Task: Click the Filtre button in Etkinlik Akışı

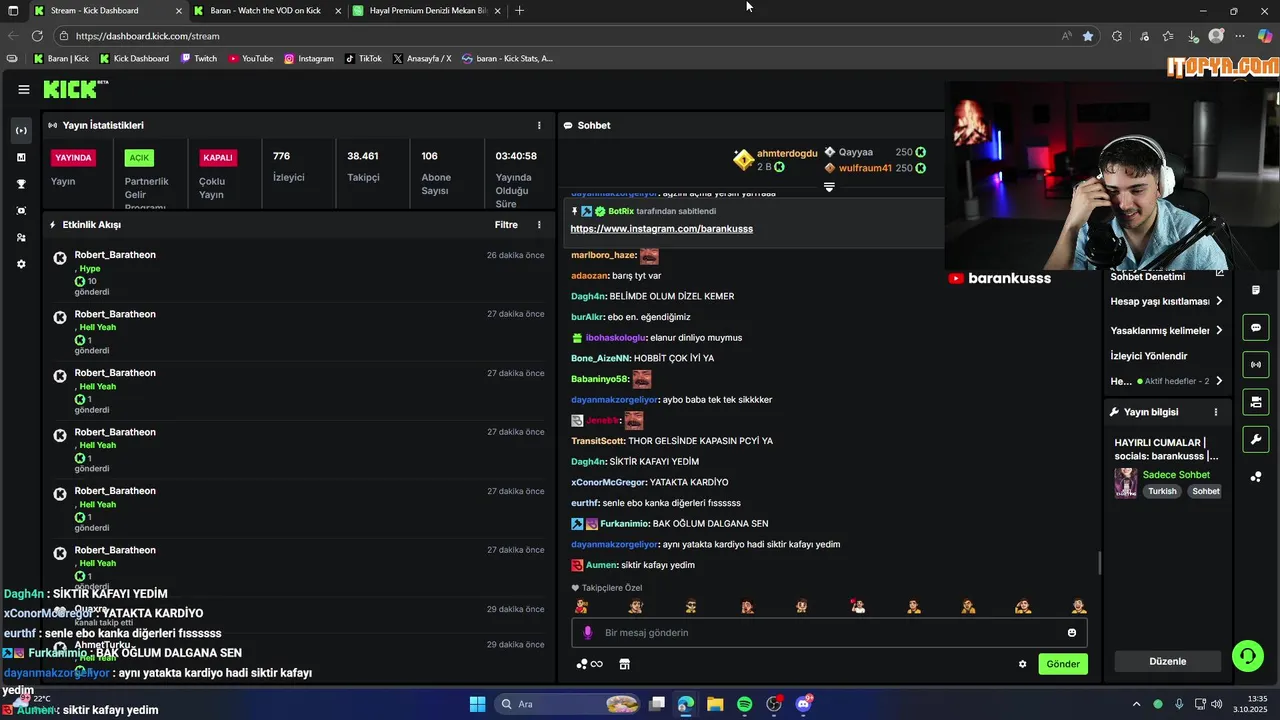Action: pyautogui.click(x=506, y=225)
